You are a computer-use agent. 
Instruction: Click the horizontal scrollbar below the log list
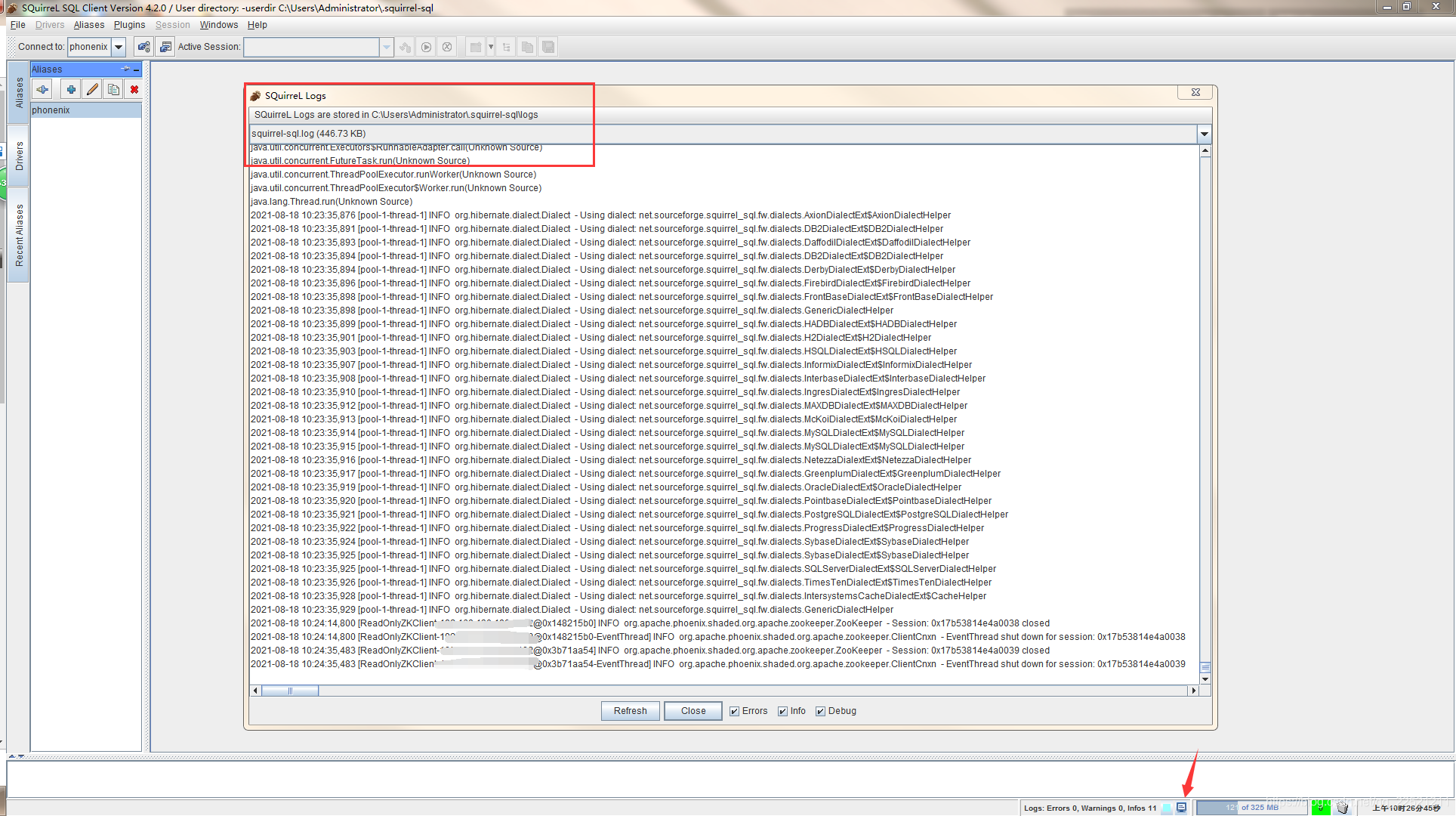pyautogui.click(x=291, y=691)
